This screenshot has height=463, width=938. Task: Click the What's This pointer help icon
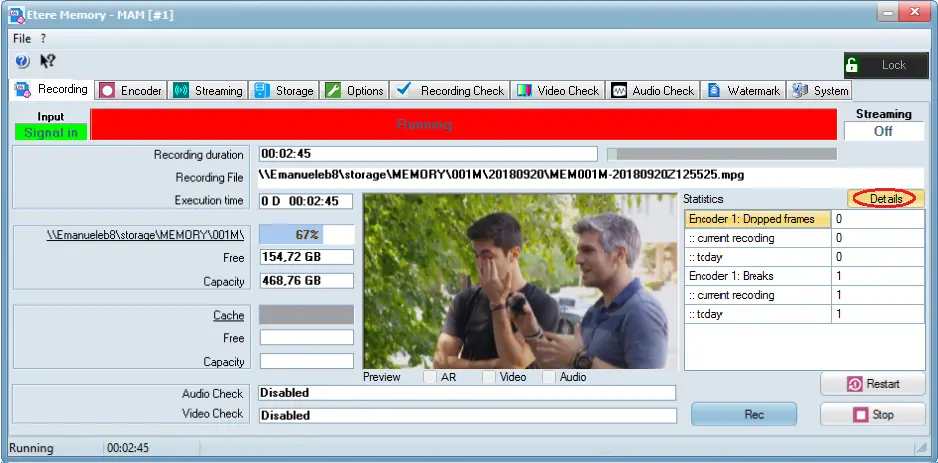coord(47,62)
